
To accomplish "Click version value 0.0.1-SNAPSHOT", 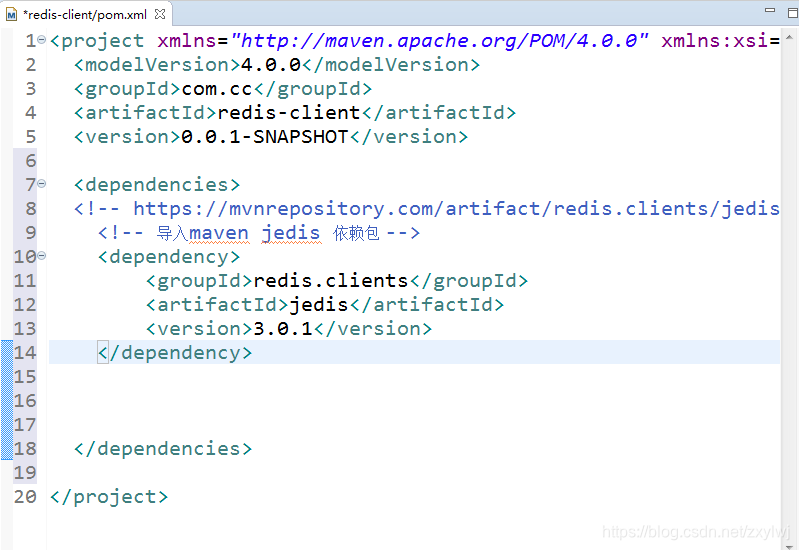I will [264, 137].
